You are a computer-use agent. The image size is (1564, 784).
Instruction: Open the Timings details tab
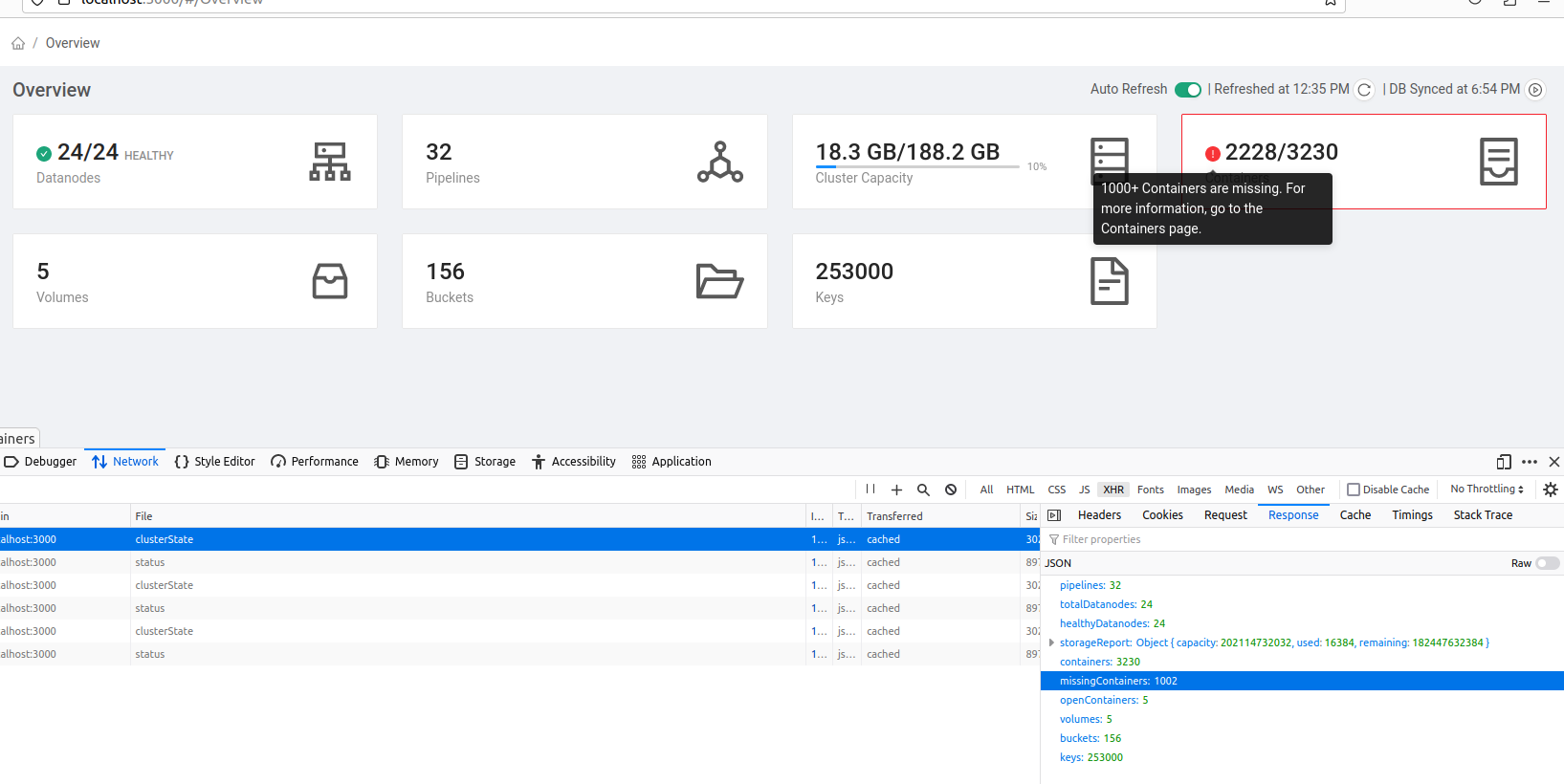point(1412,515)
